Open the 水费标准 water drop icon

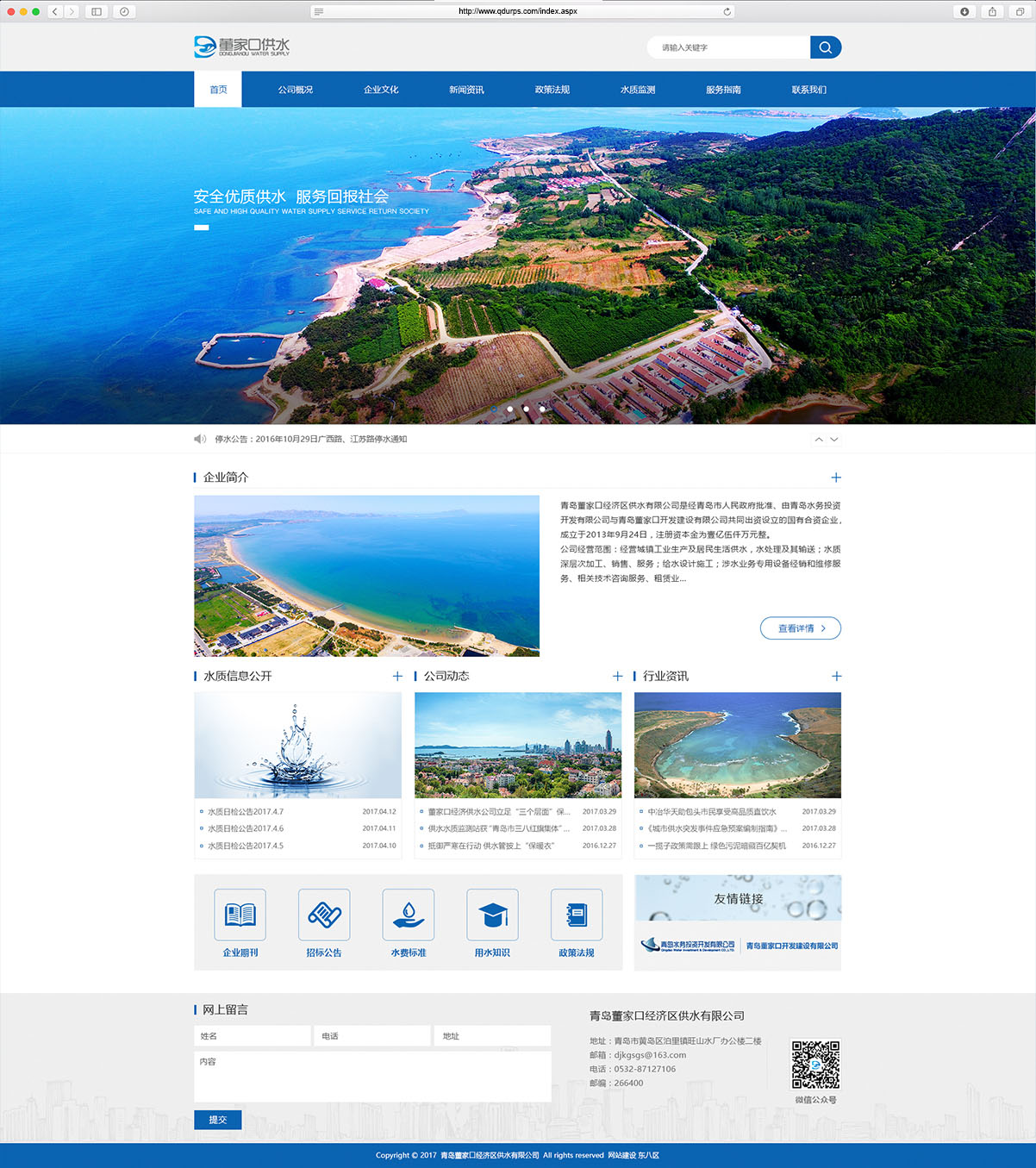[x=408, y=915]
